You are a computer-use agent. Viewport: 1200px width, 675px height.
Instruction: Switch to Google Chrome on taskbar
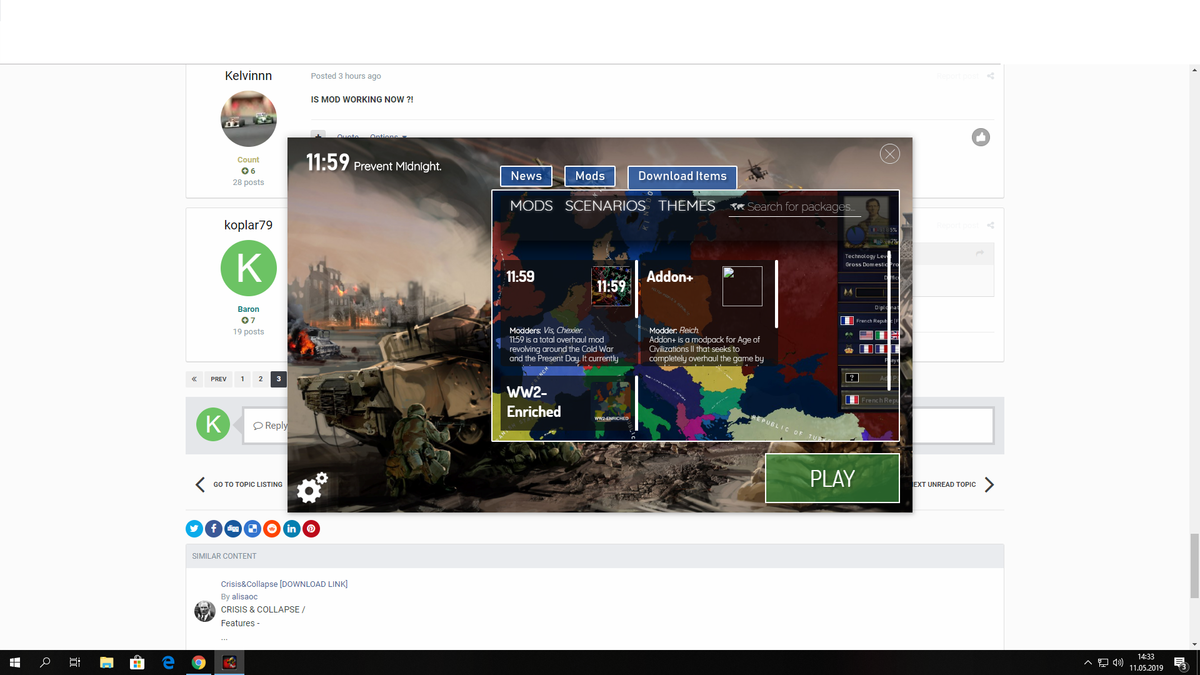point(199,662)
